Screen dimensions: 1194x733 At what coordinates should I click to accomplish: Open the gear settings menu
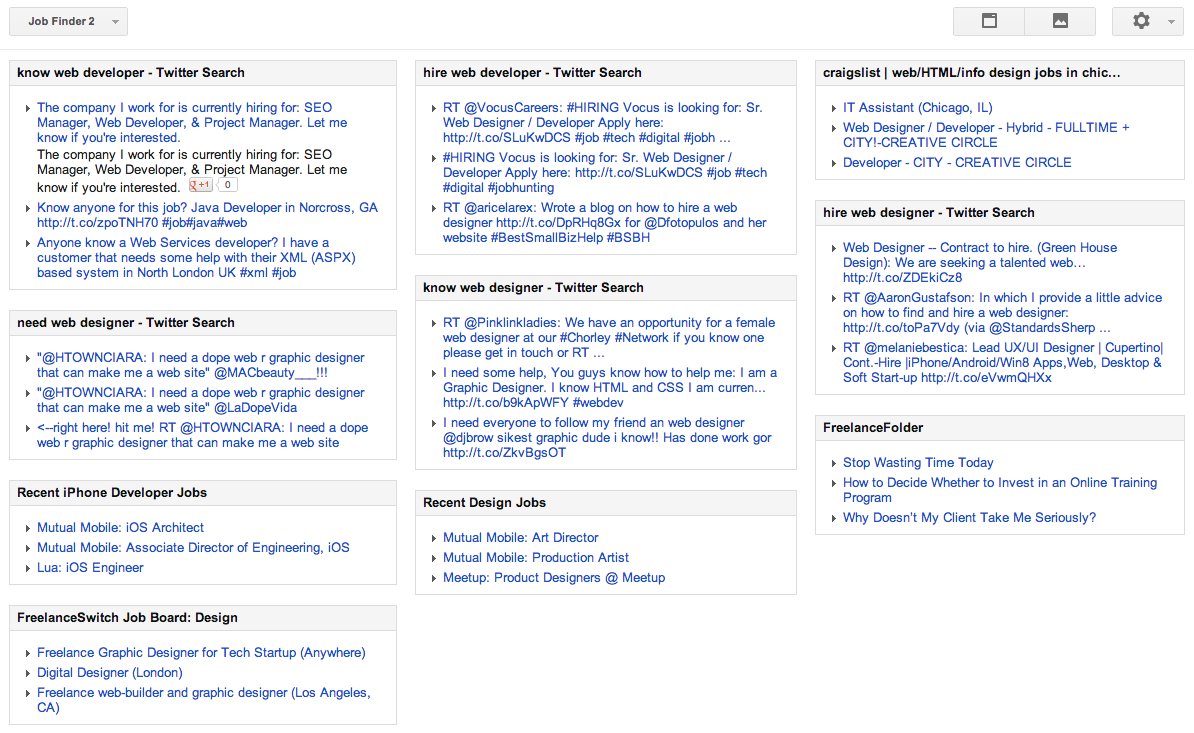1148,21
